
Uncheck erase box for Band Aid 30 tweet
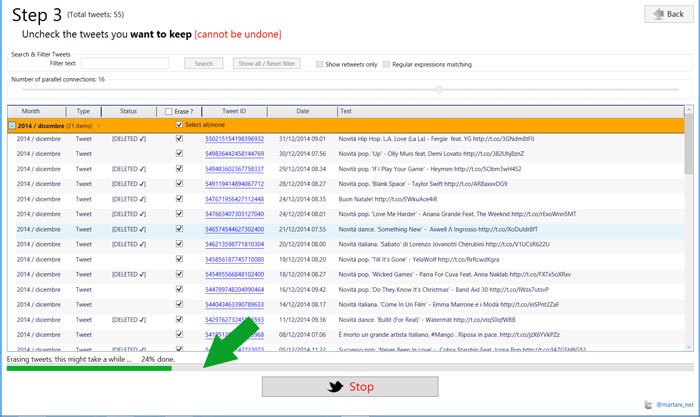point(179,289)
